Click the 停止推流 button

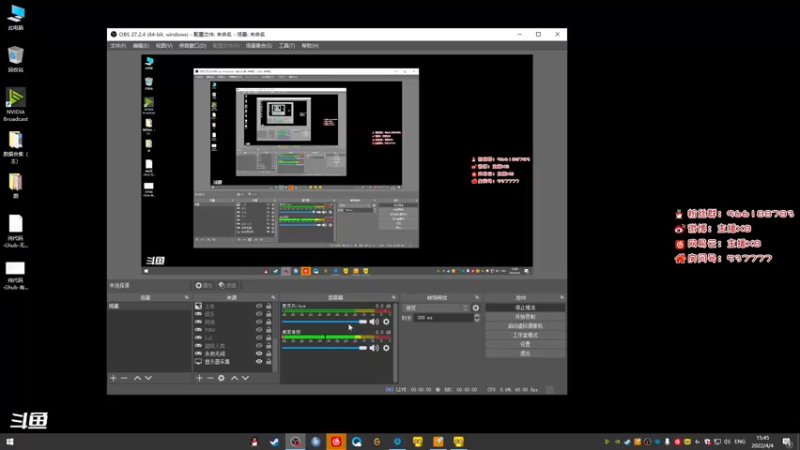(525, 308)
